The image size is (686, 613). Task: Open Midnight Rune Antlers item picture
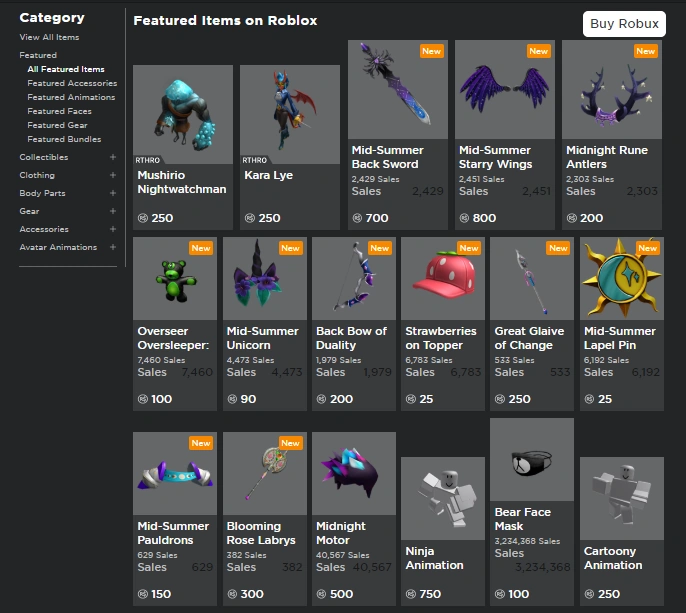pyautogui.click(x=612, y=90)
